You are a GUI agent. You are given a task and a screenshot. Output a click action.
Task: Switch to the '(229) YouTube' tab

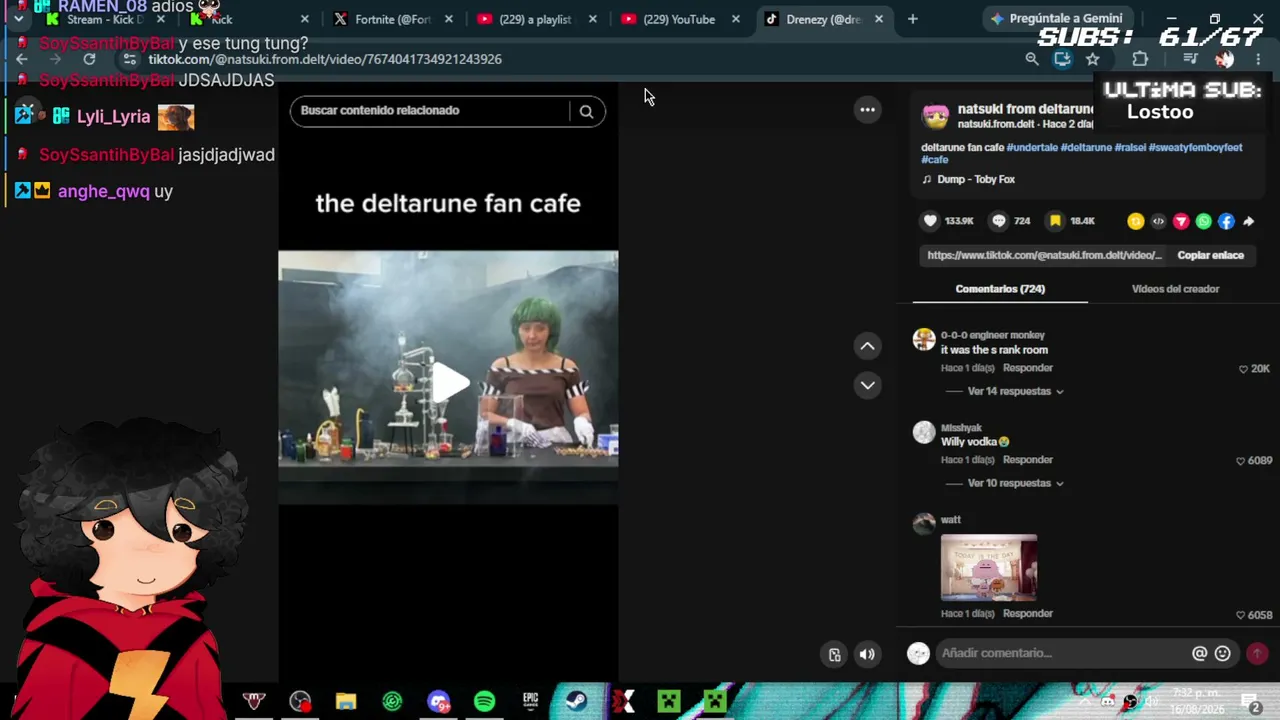click(671, 19)
